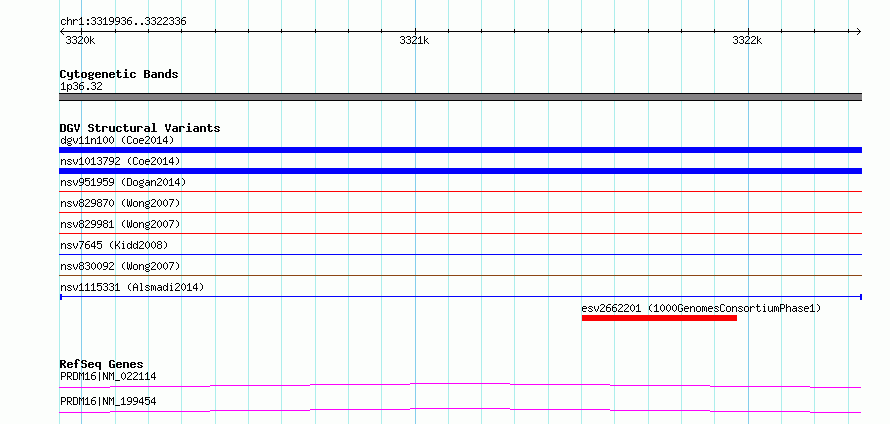
Task: Open the nsv951959 (Dogan2014) variant label
Action: point(123,182)
